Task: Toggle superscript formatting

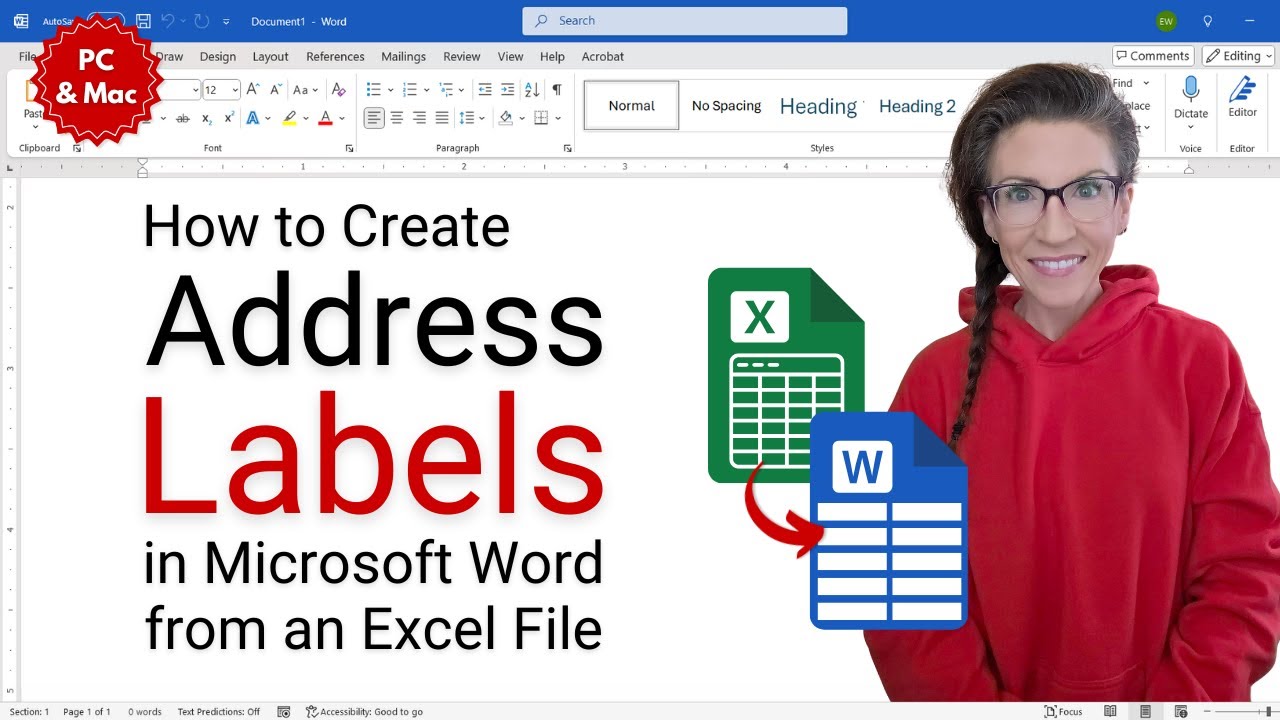Action: point(229,118)
